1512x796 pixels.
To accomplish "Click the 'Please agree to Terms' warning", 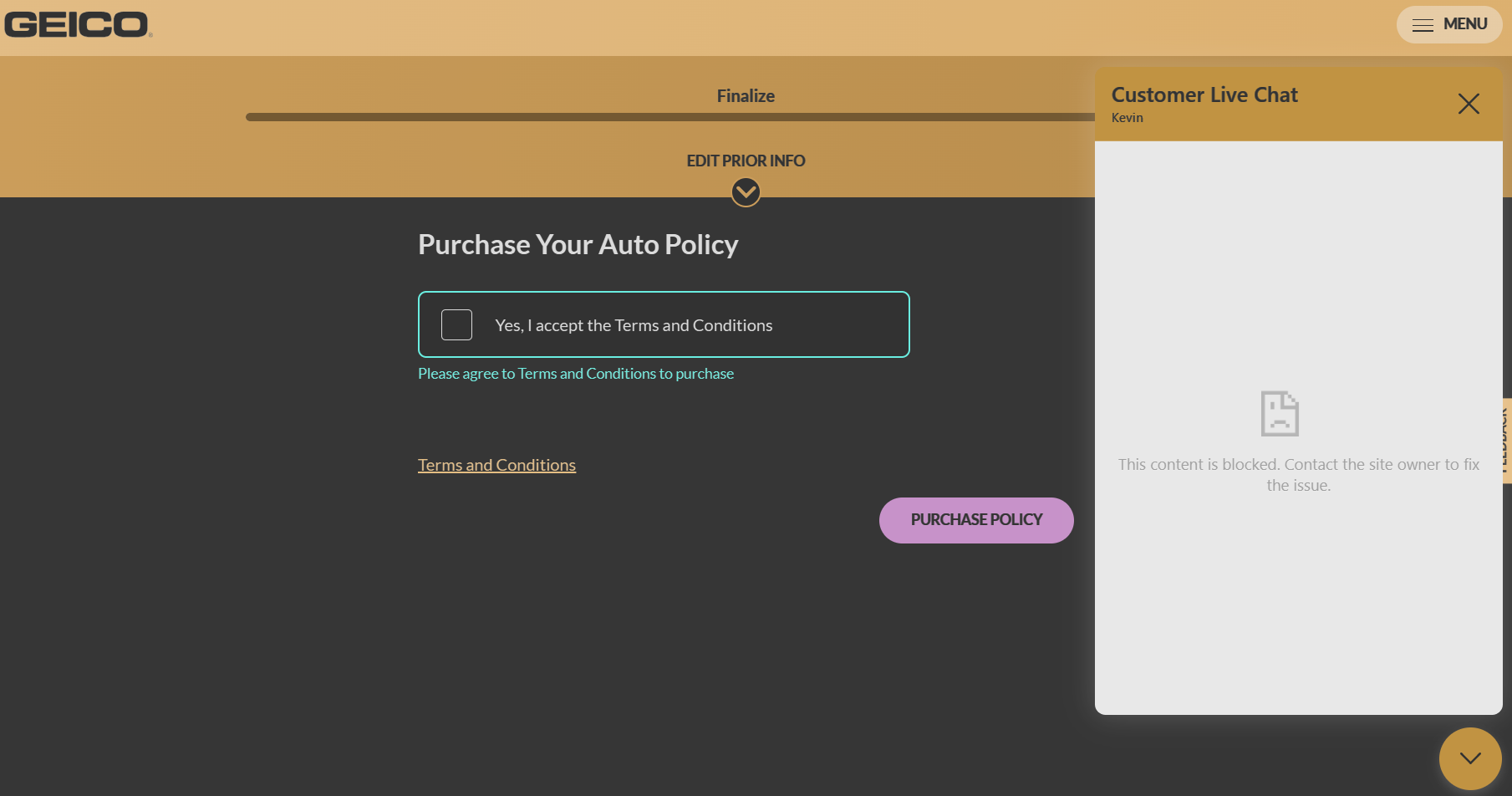I will [576, 374].
